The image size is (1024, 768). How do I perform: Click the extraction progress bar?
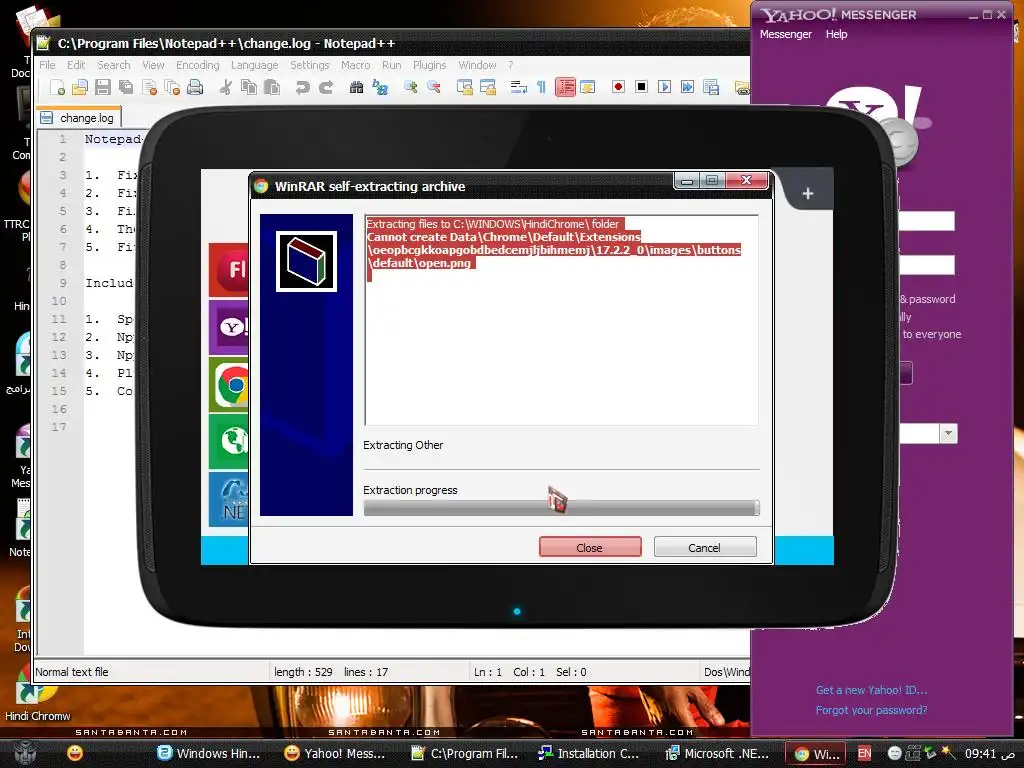point(562,507)
